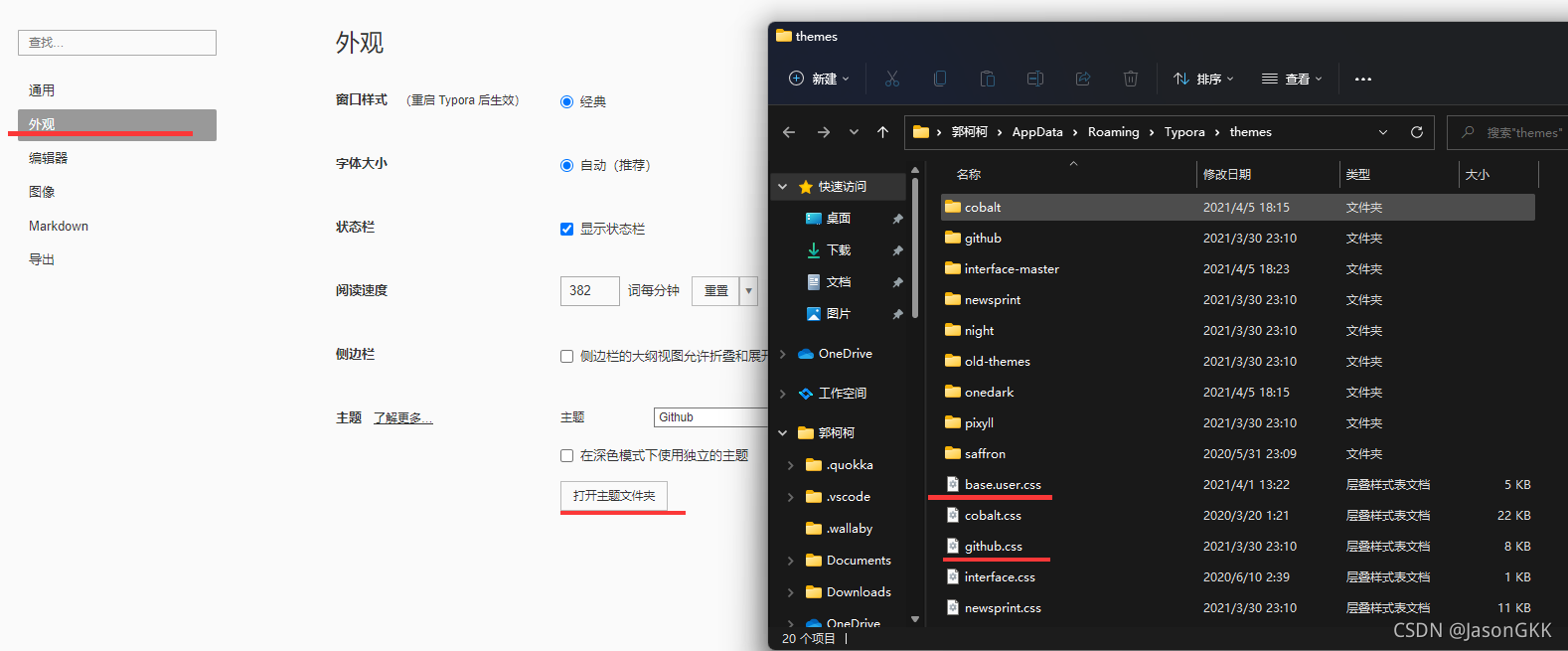This screenshot has height=651, width=1568.
Task: Select the github folder icon
Action: coord(953,238)
